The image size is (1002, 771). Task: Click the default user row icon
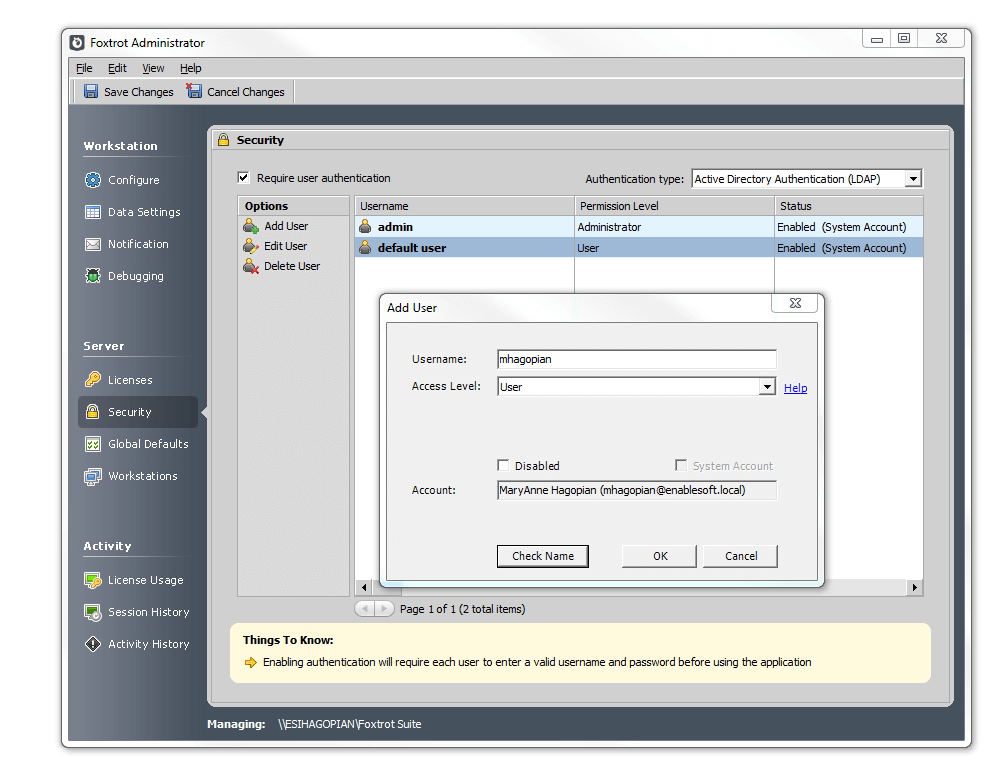(365, 248)
